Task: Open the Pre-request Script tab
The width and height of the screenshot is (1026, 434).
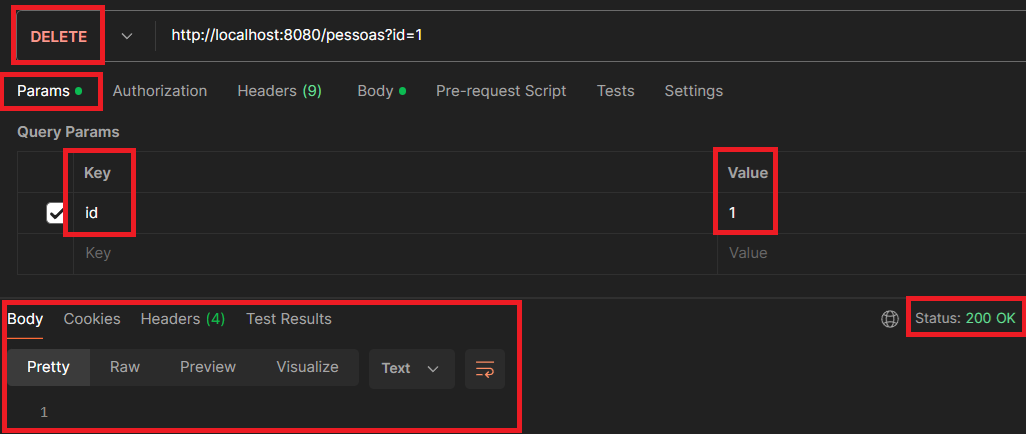Action: coord(501,91)
